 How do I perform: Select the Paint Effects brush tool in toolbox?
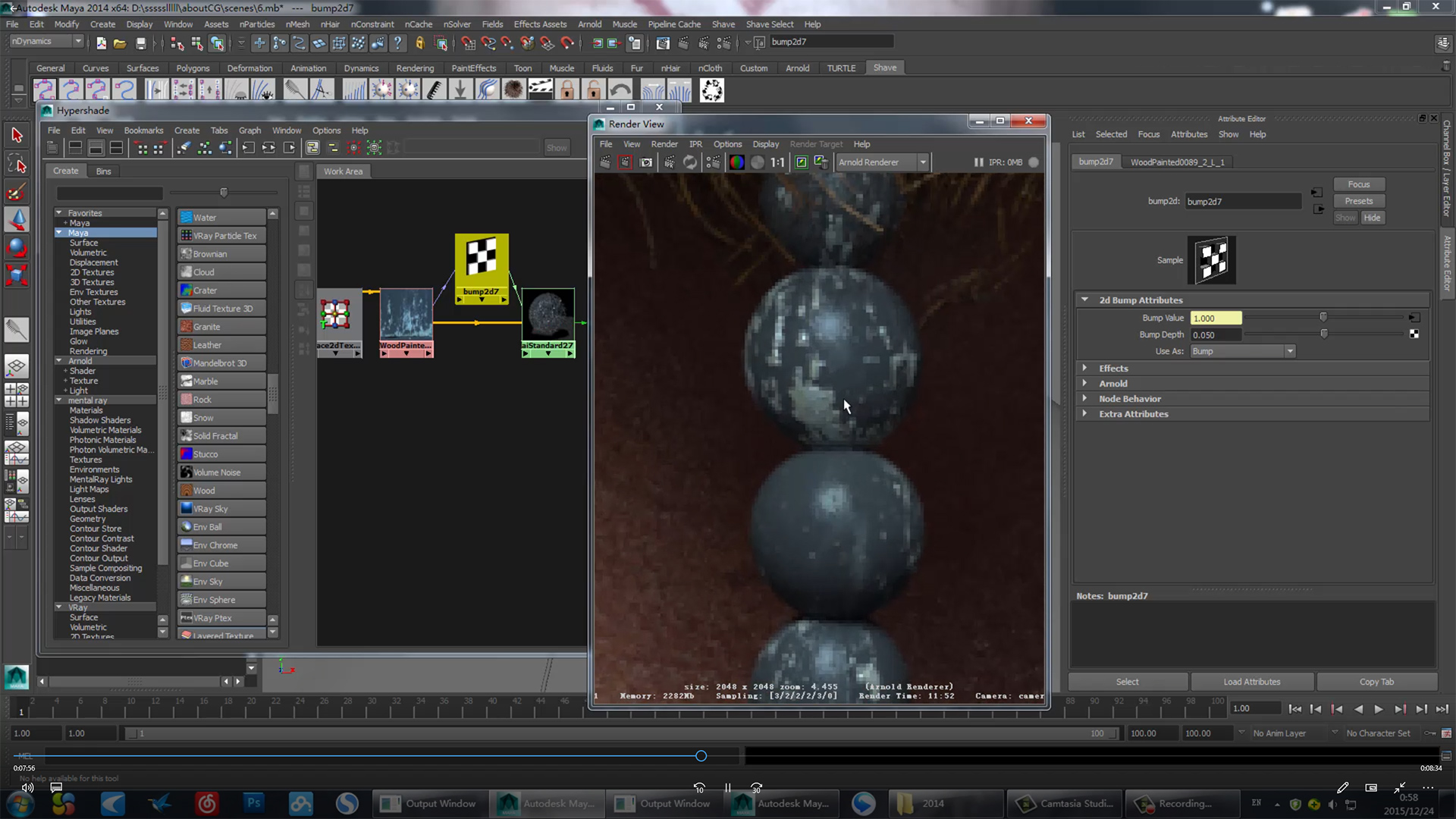tap(16, 192)
